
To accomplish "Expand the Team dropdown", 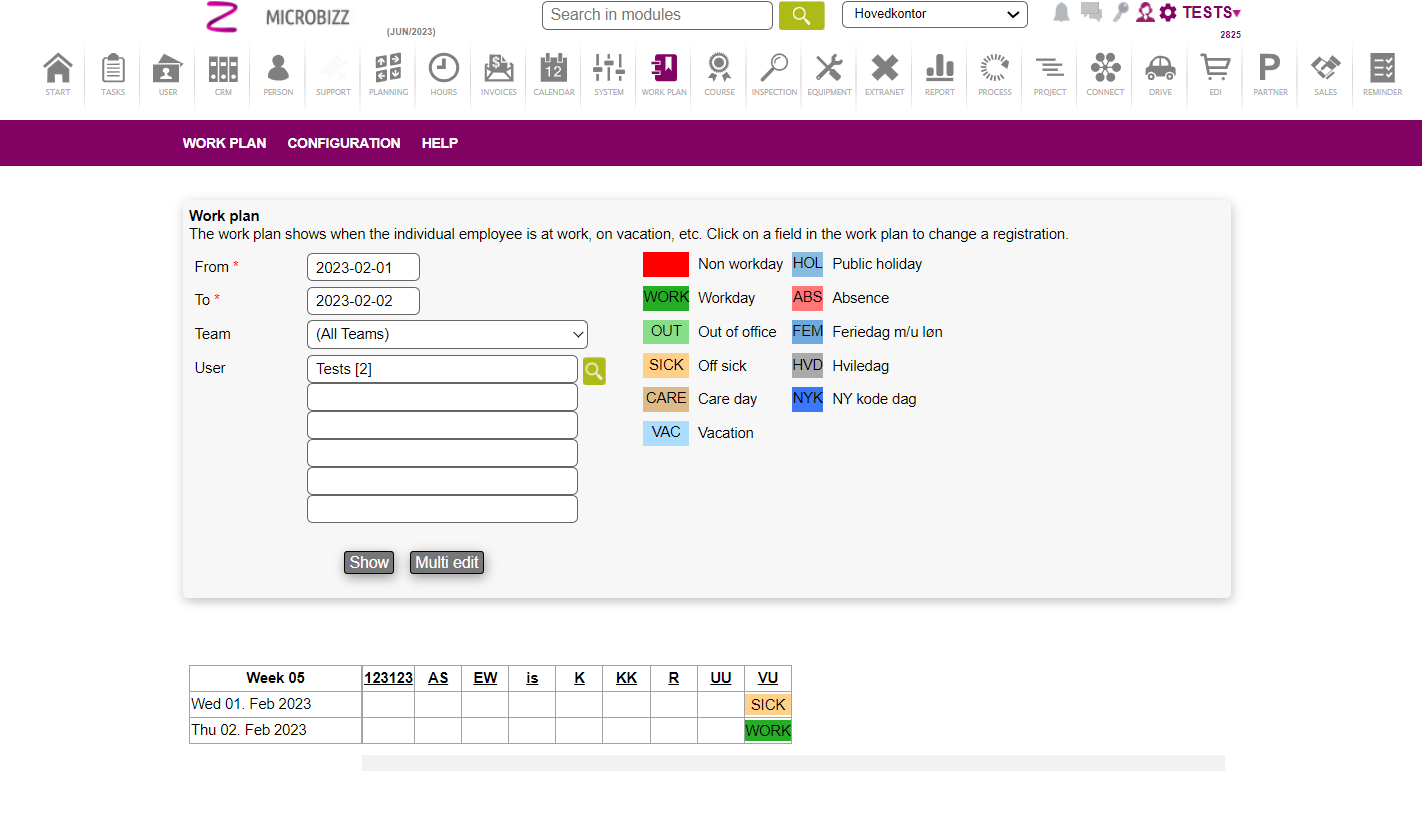I will coord(447,334).
